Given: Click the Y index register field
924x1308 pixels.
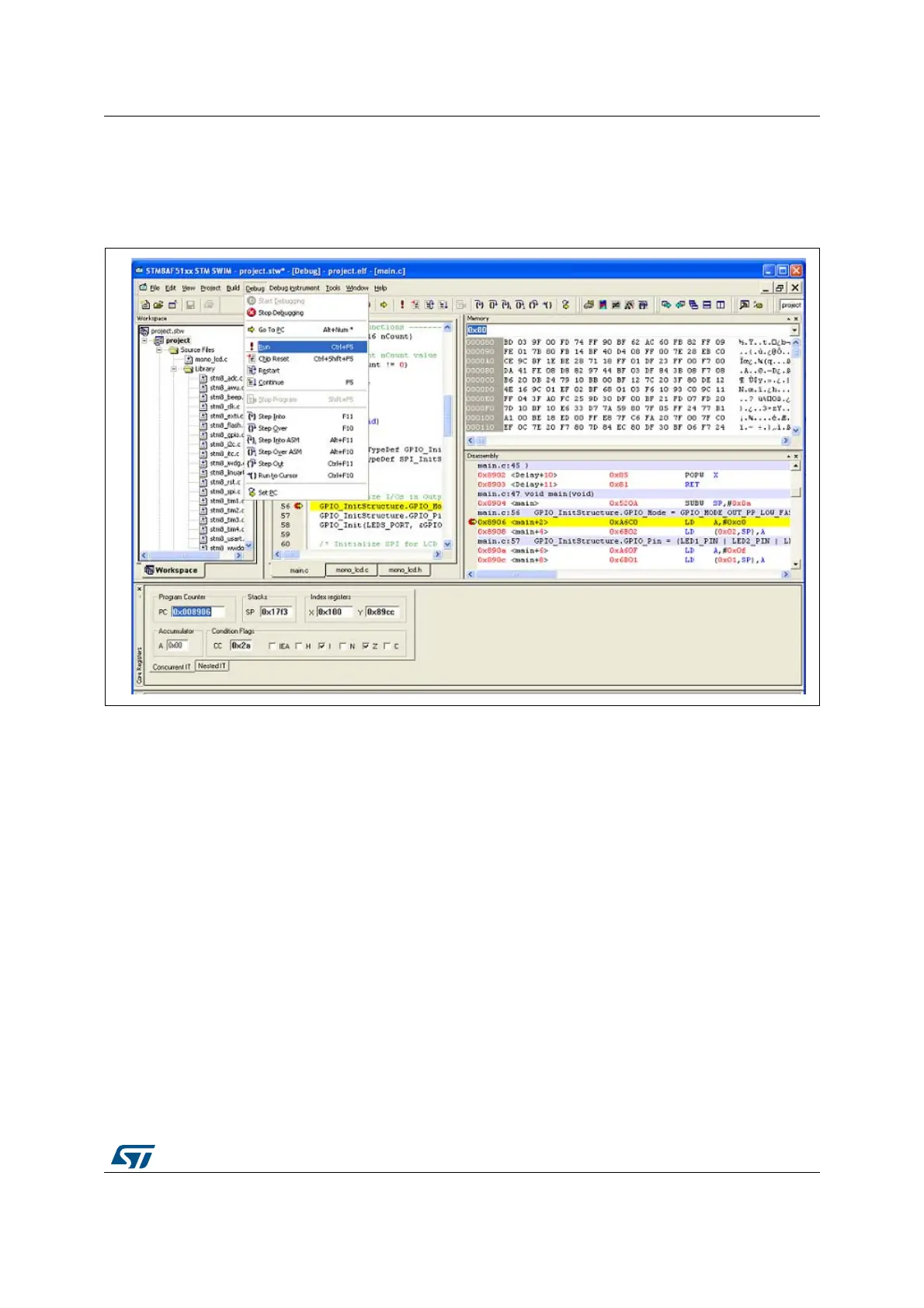Looking at the screenshot, I should coord(383,612).
